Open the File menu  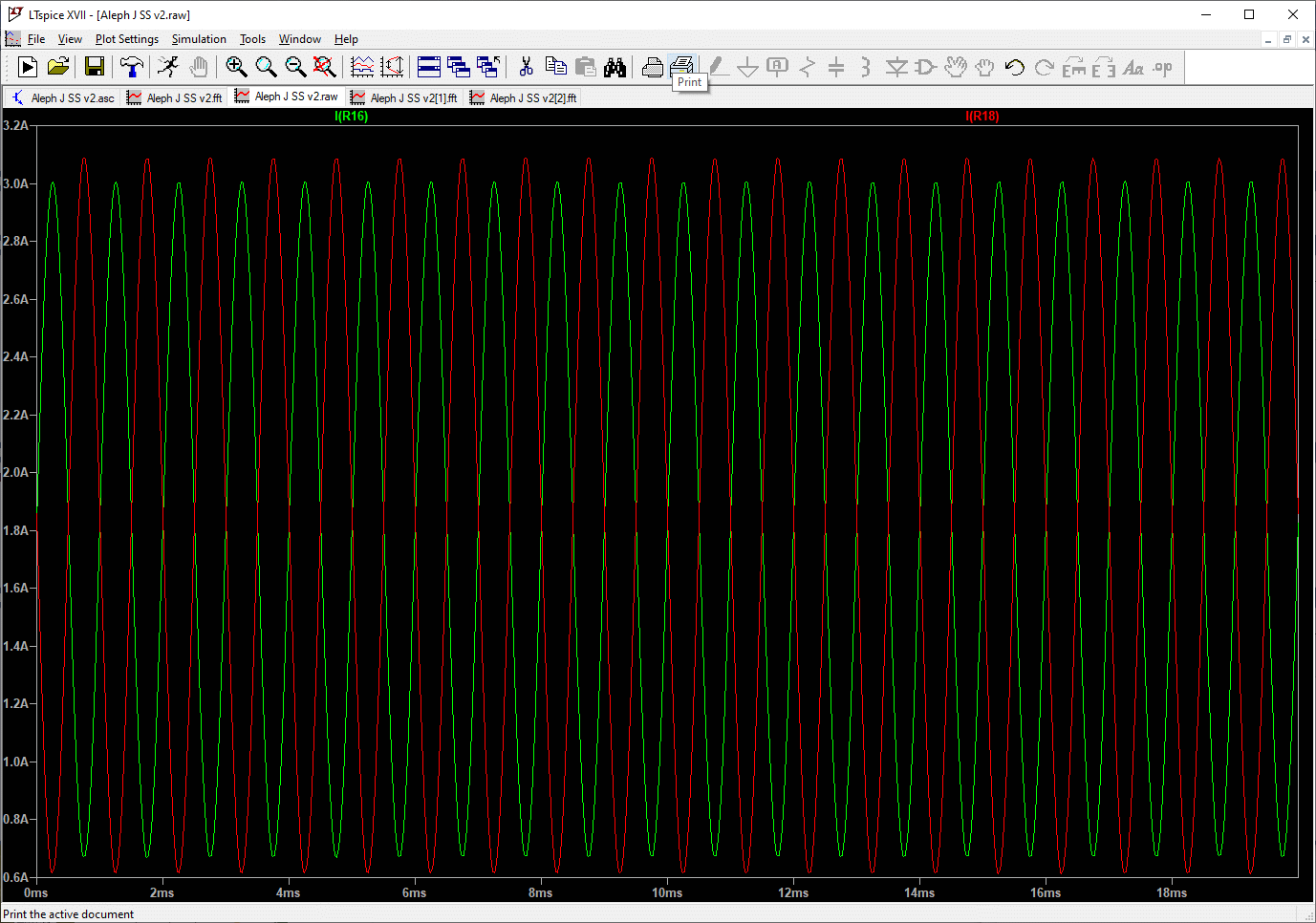click(36, 39)
